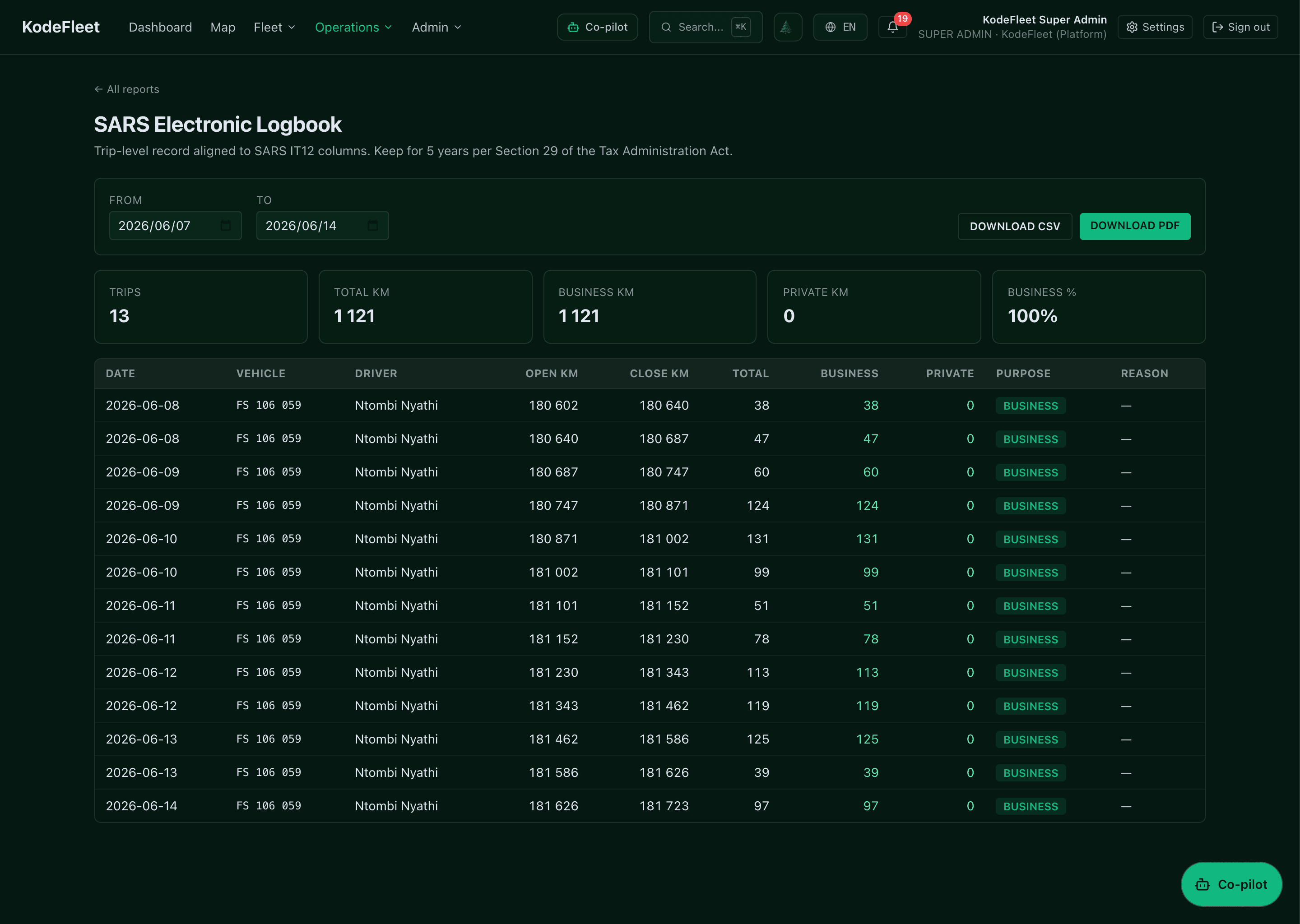
Task: Click the DATE column header
Action: tap(120, 373)
